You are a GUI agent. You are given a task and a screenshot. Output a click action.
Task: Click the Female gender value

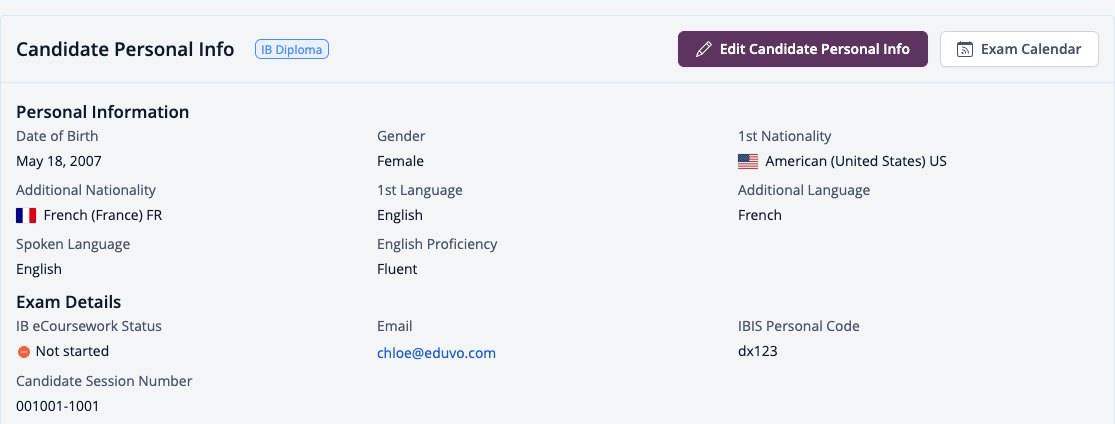point(400,161)
